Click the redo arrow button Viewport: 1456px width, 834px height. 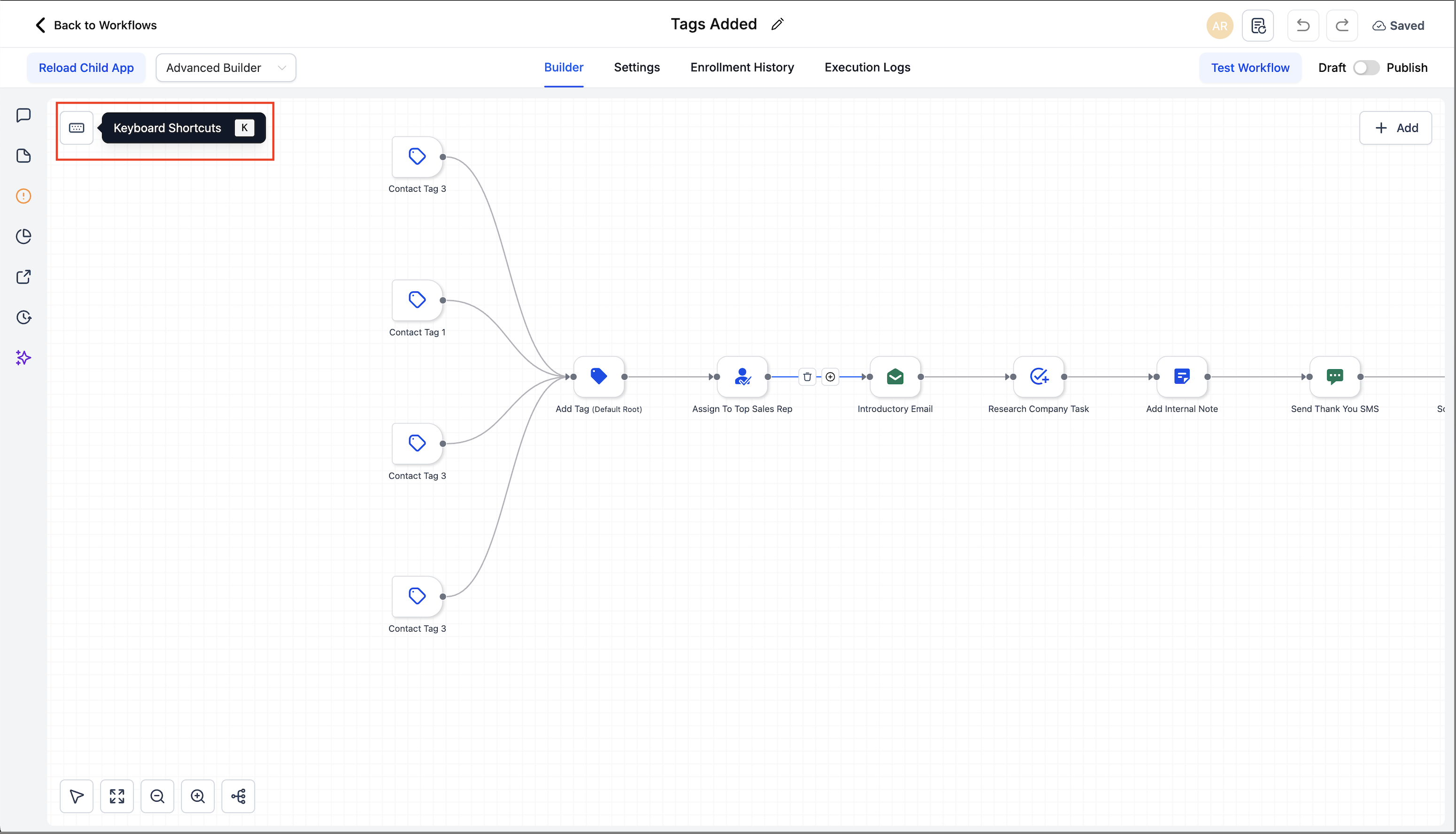click(1342, 25)
